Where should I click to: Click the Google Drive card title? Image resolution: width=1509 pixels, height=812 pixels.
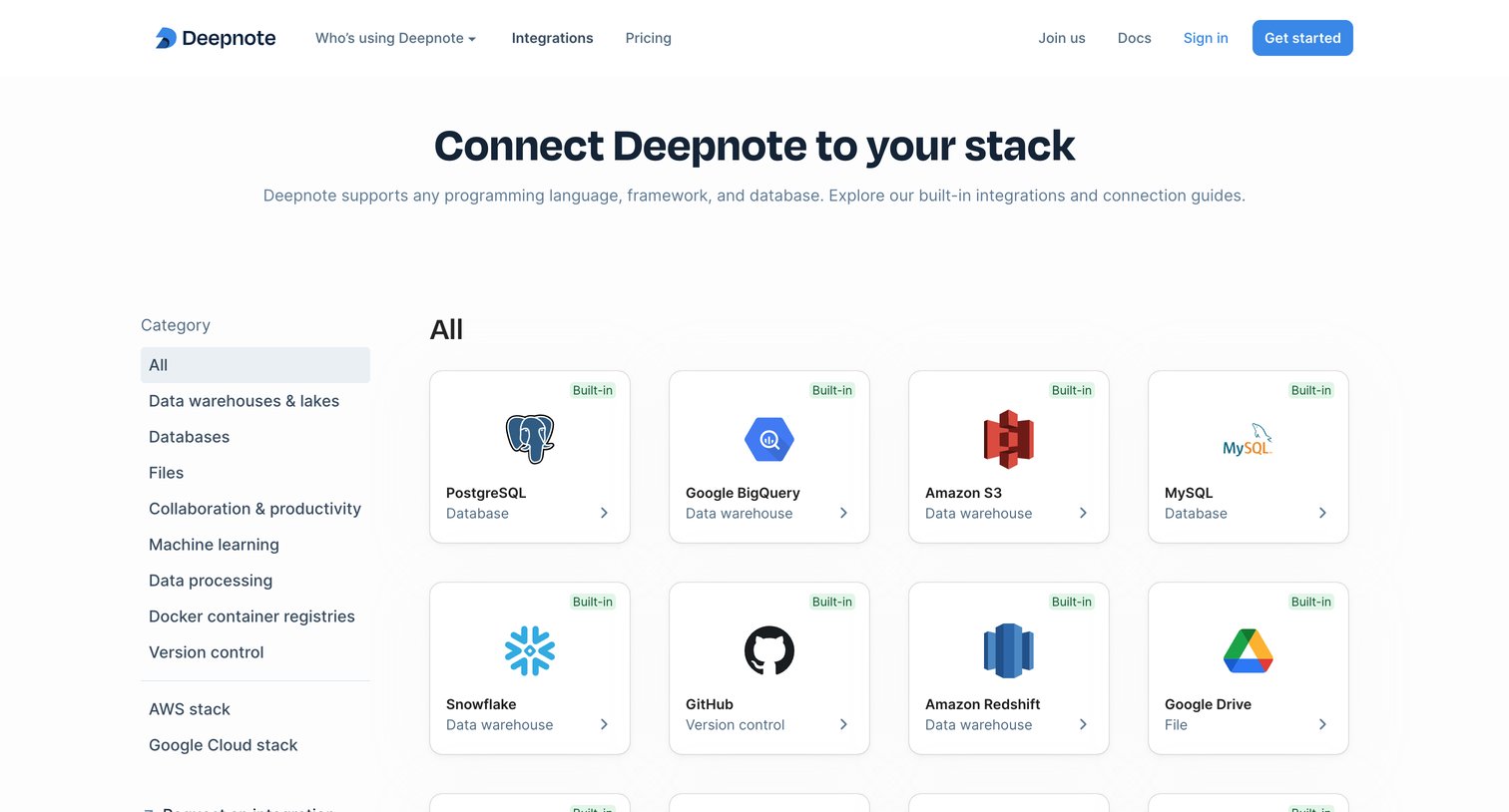(x=1208, y=704)
